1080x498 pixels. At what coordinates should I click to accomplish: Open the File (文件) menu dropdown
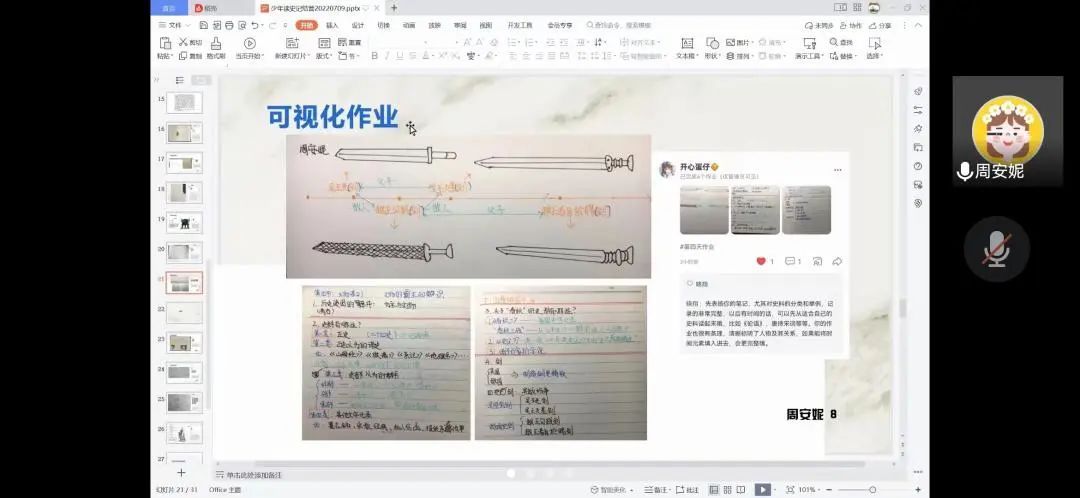[175, 25]
